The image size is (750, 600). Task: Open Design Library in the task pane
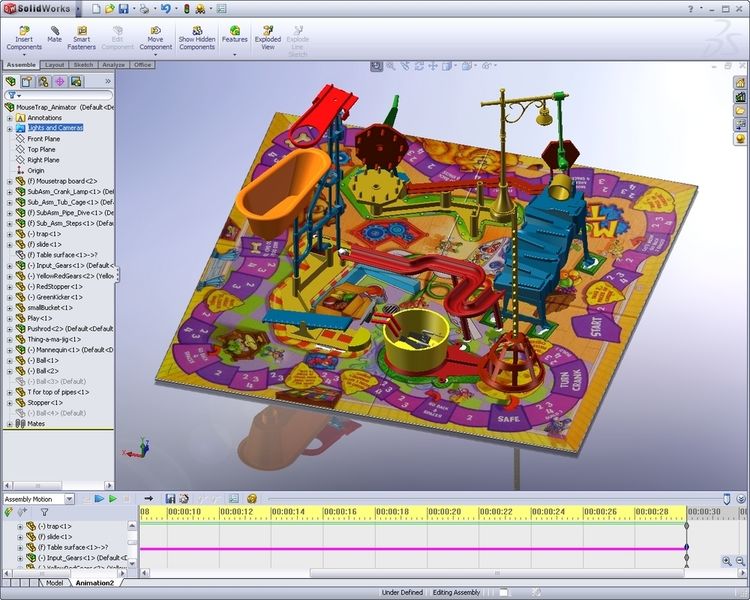740,97
